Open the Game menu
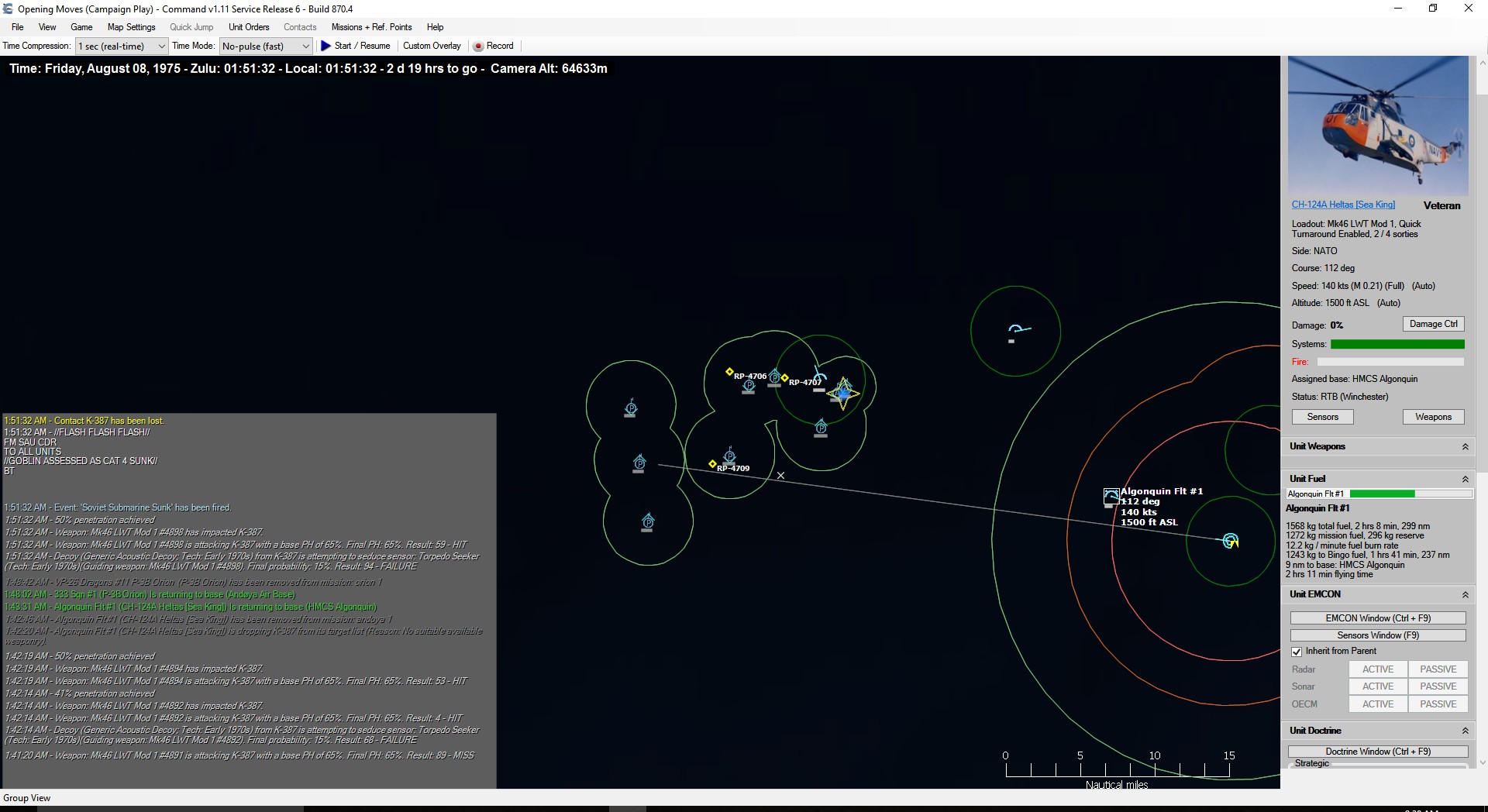This screenshot has height=812, width=1488. (81, 27)
